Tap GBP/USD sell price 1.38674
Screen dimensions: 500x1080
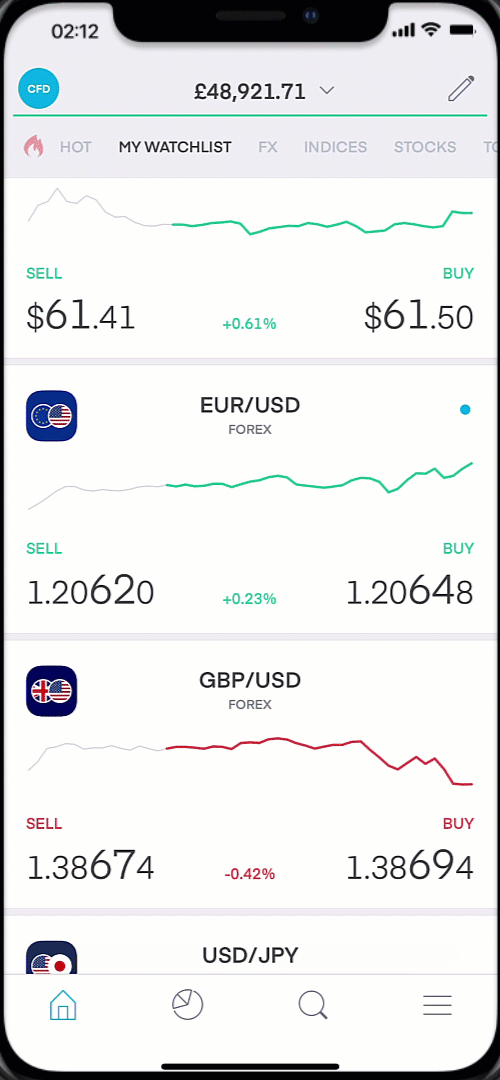[90, 867]
